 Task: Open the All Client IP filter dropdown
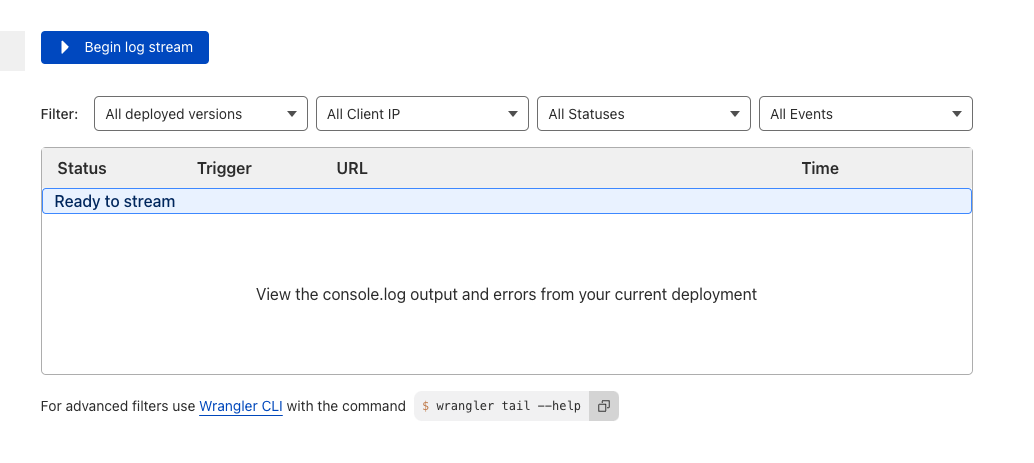[x=422, y=113]
